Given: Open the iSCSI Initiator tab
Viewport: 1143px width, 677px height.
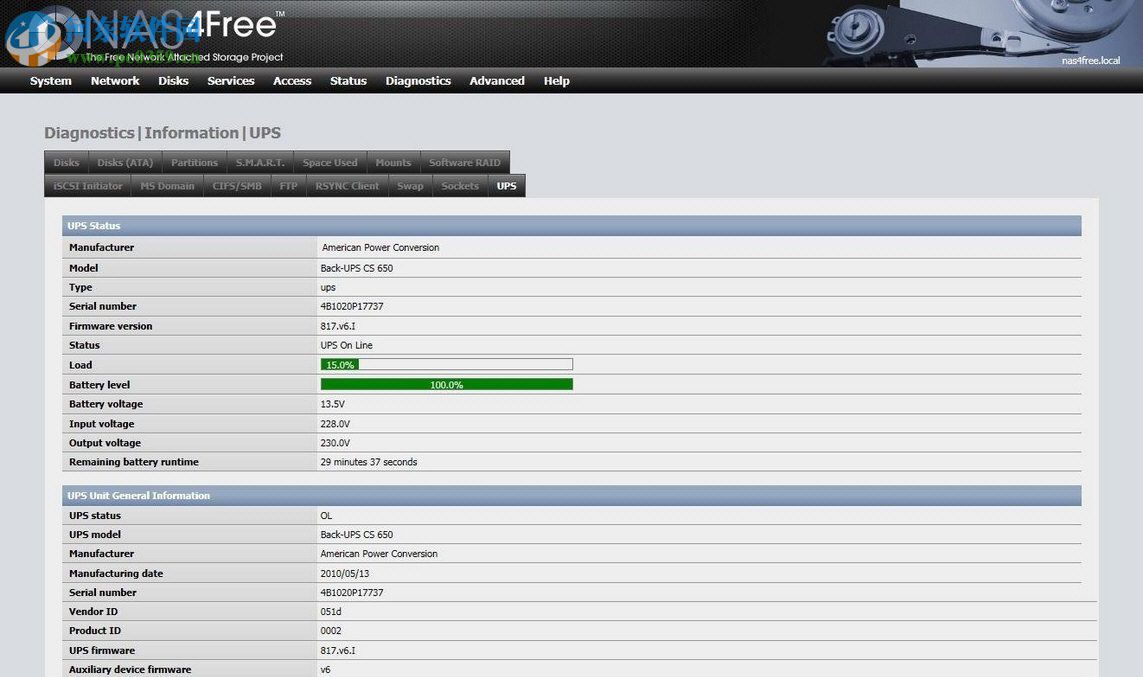Looking at the screenshot, I should click(86, 185).
